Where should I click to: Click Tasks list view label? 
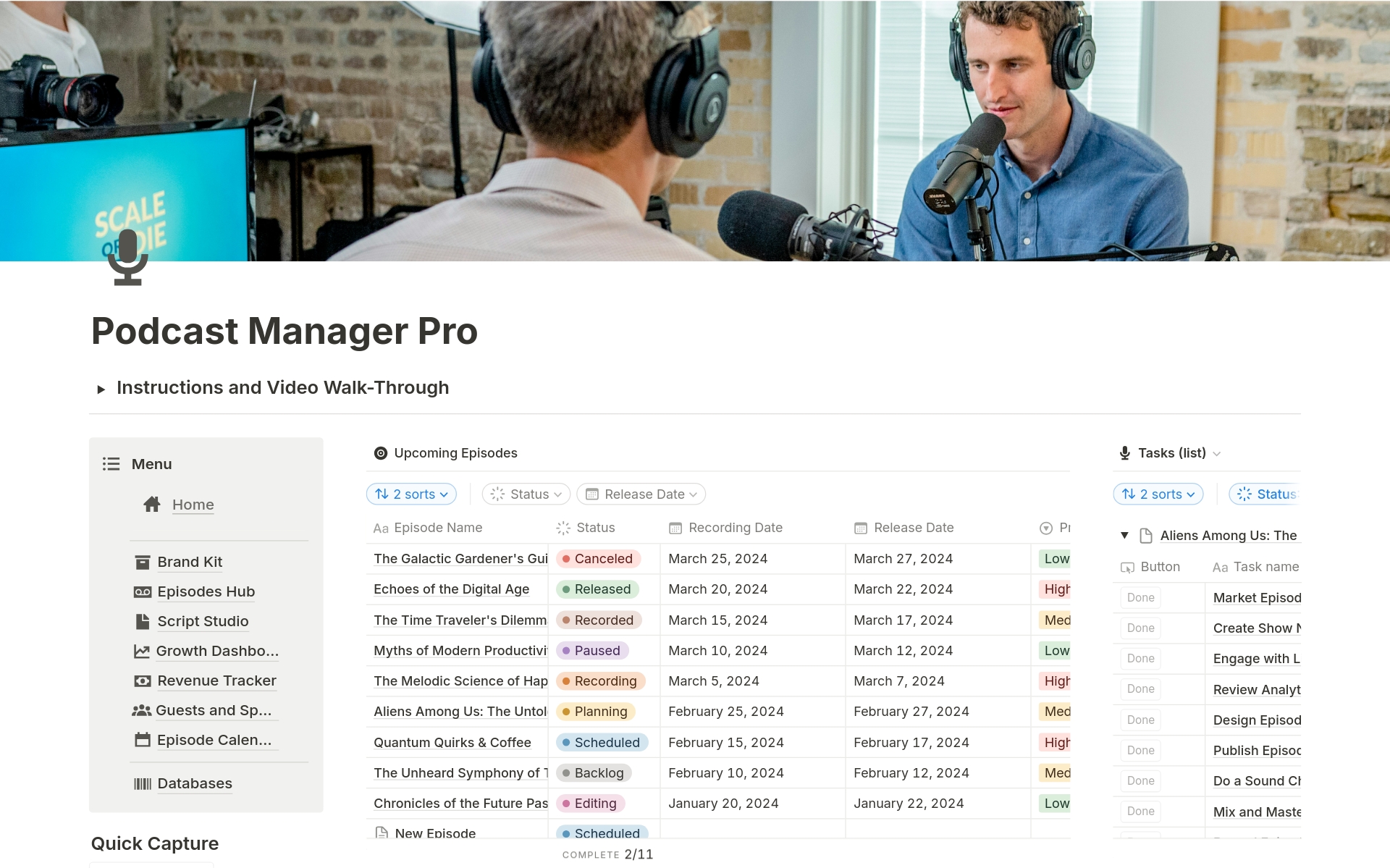[x=1172, y=452]
